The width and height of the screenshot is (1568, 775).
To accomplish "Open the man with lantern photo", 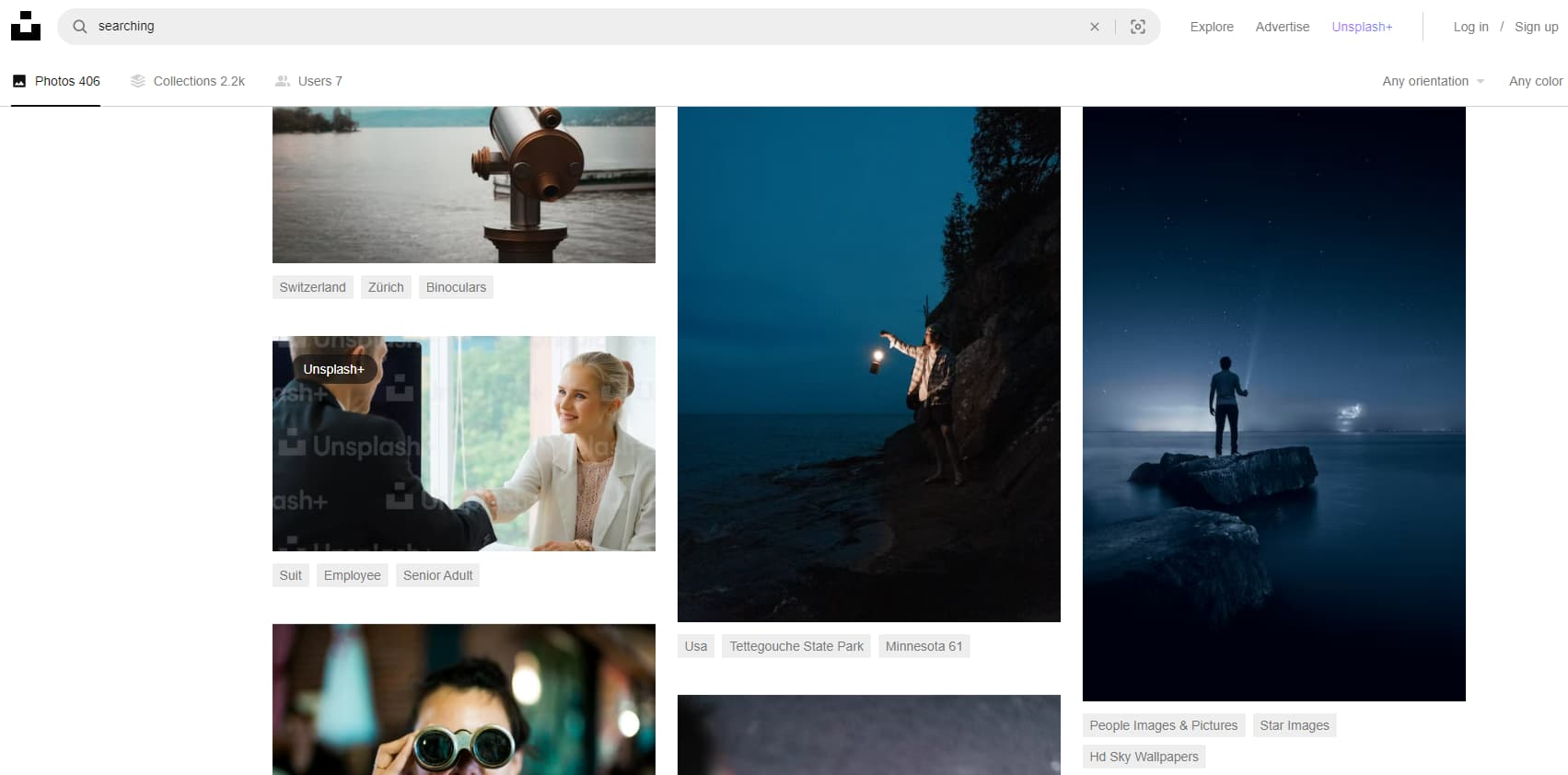I will pyautogui.click(x=868, y=364).
